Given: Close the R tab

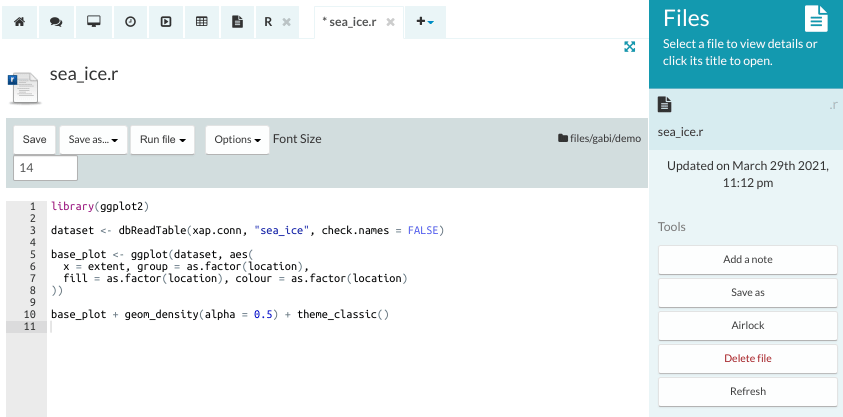Looking at the screenshot, I should coord(287,21).
